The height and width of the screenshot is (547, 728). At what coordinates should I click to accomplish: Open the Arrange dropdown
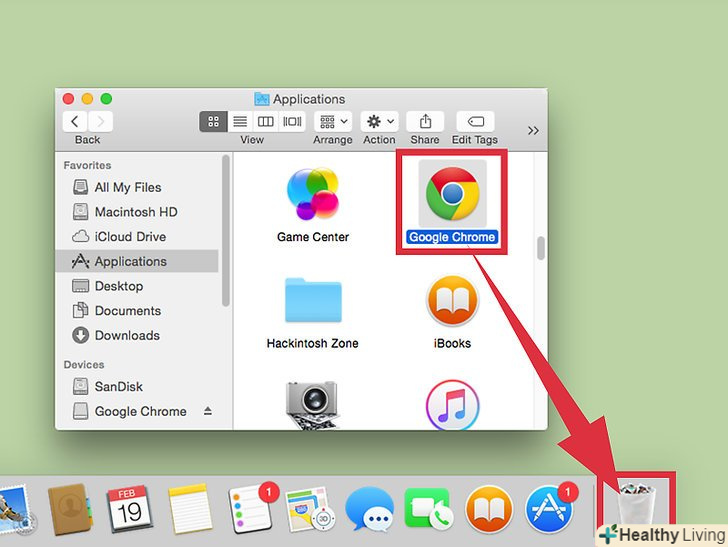pos(333,122)
